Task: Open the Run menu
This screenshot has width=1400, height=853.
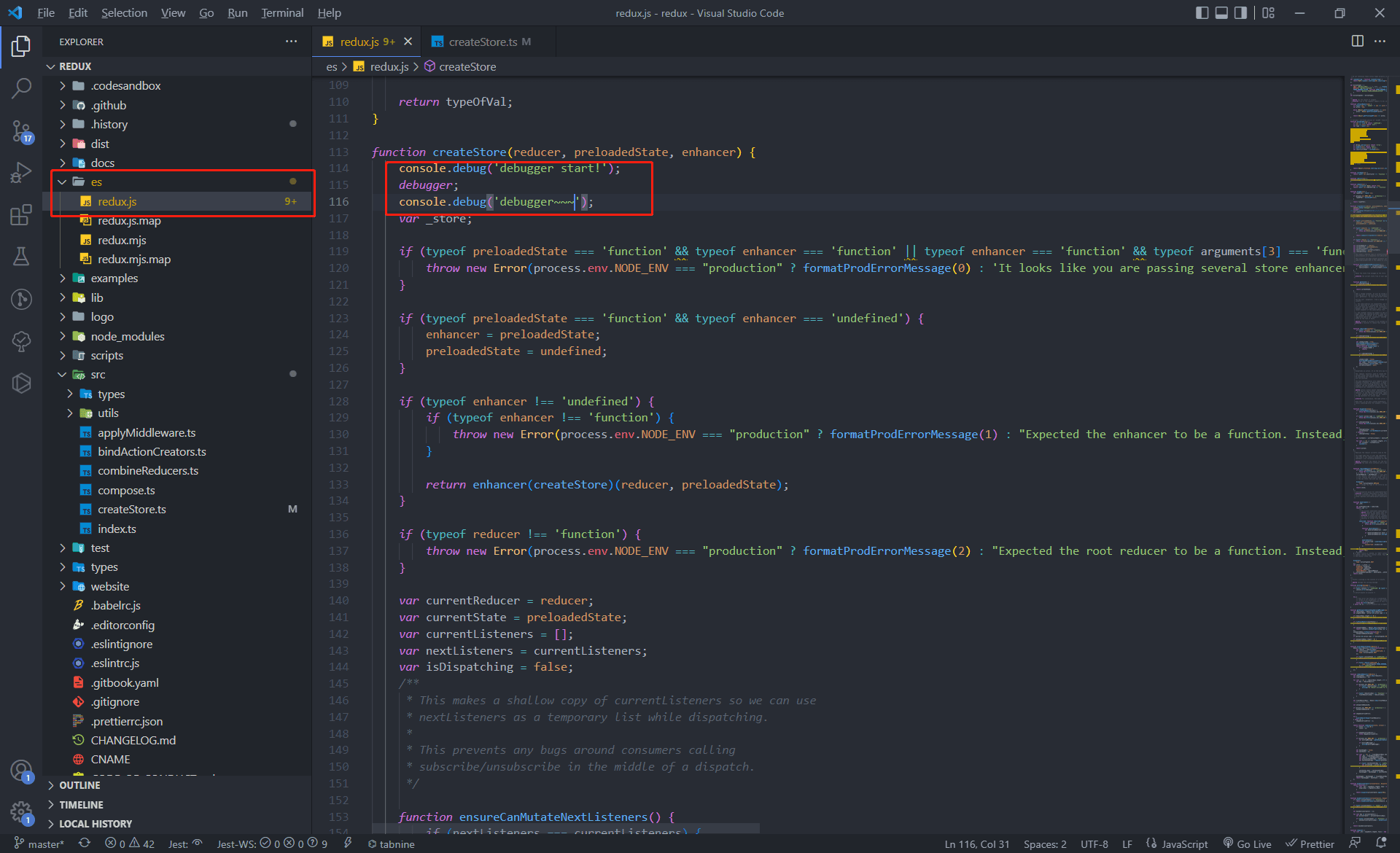Action: click(237, 13)
